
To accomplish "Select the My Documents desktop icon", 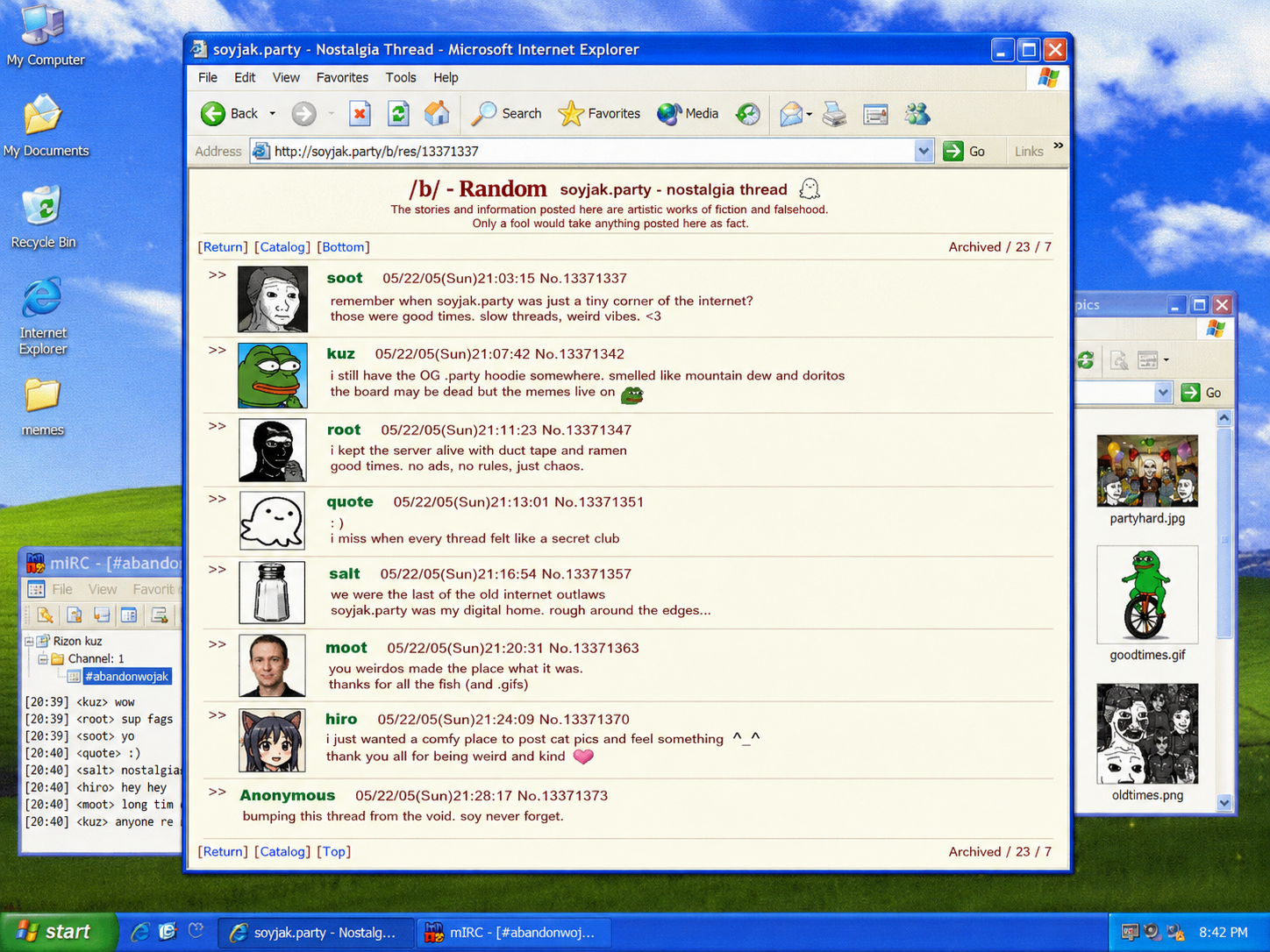I will 46,126.
